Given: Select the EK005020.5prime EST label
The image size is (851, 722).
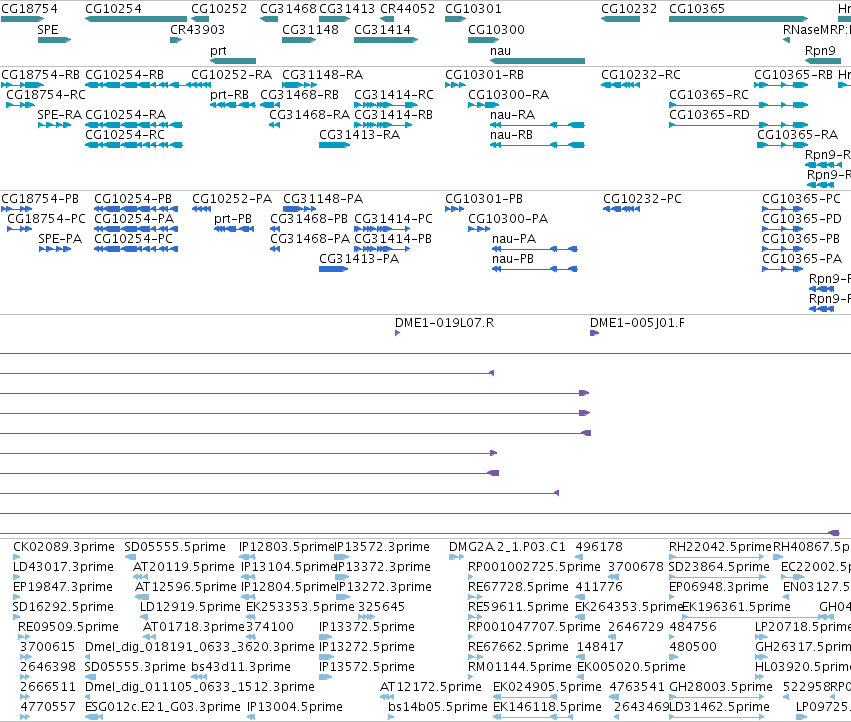Looking at the screenshot, I should [x=631, y=667].
